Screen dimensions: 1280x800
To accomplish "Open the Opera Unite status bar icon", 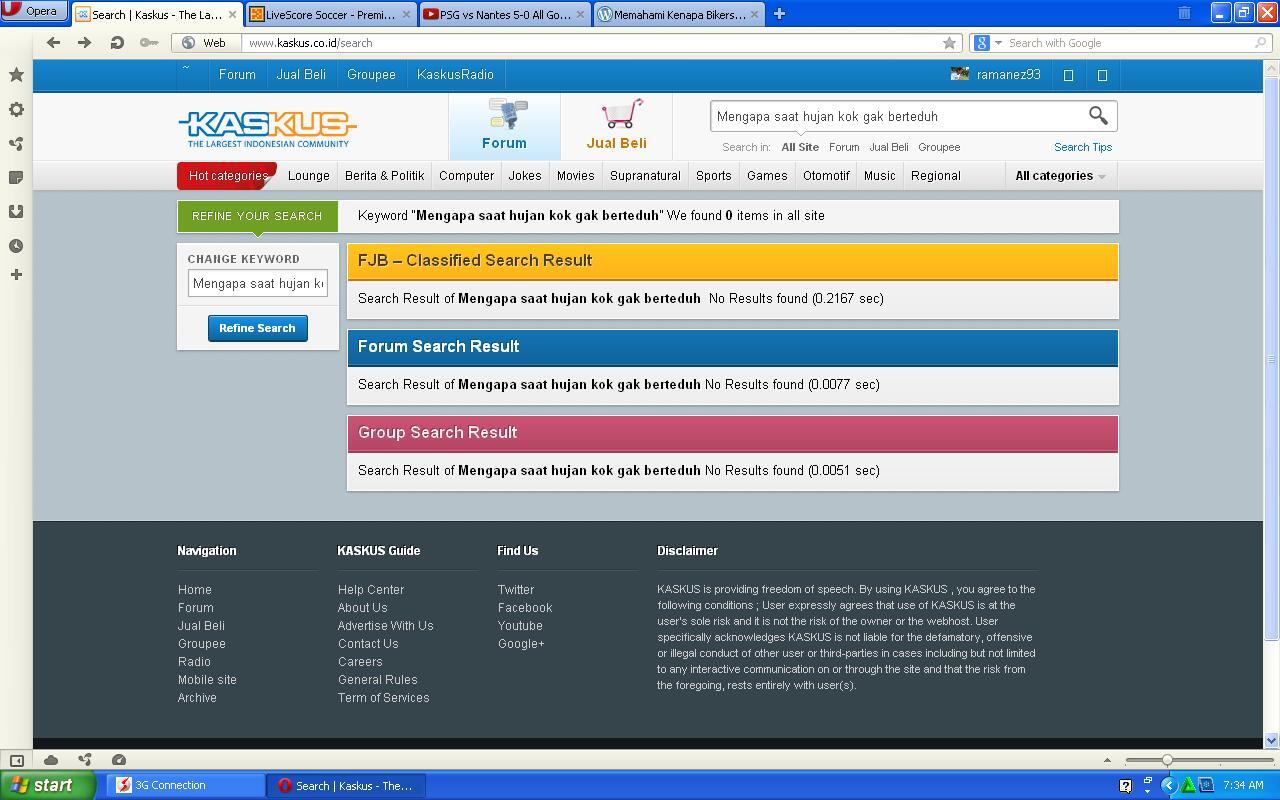I will coord(85,760).
